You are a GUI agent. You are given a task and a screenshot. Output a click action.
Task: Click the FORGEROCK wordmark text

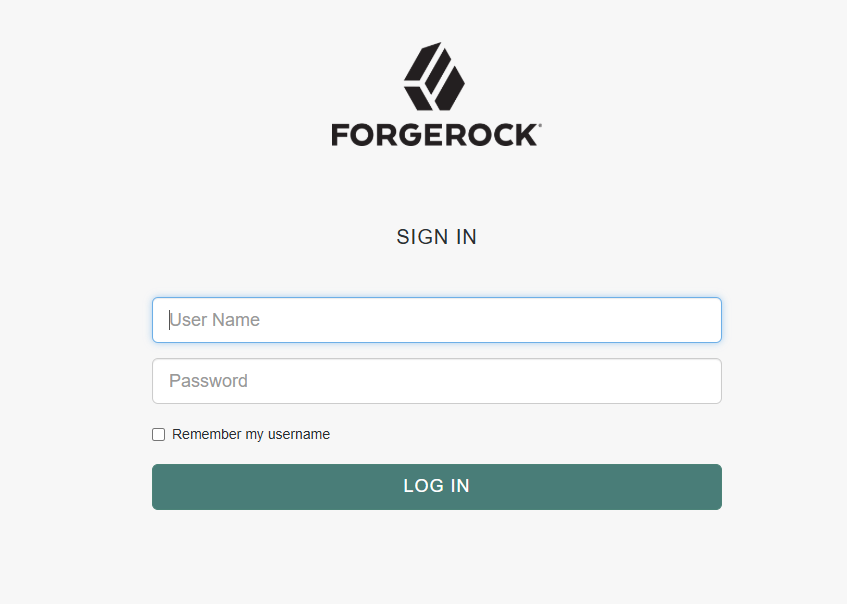pyautogui.click(x=435, y=135)
